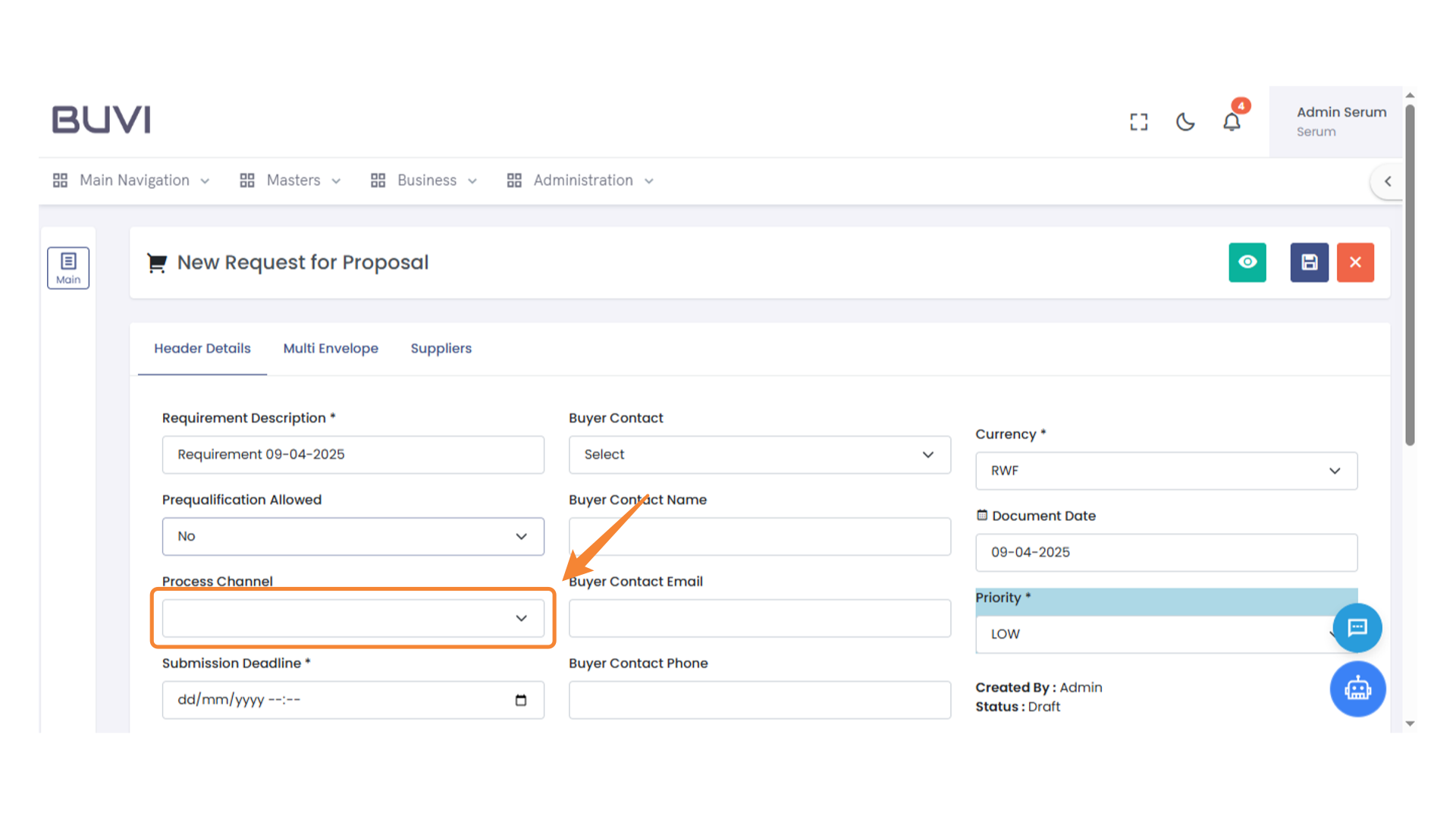Save the proposal with the disk icon
Image resolution: width=1456 pixels, height=819 pixels.
pyautogui.click(x=1309, y=262)
